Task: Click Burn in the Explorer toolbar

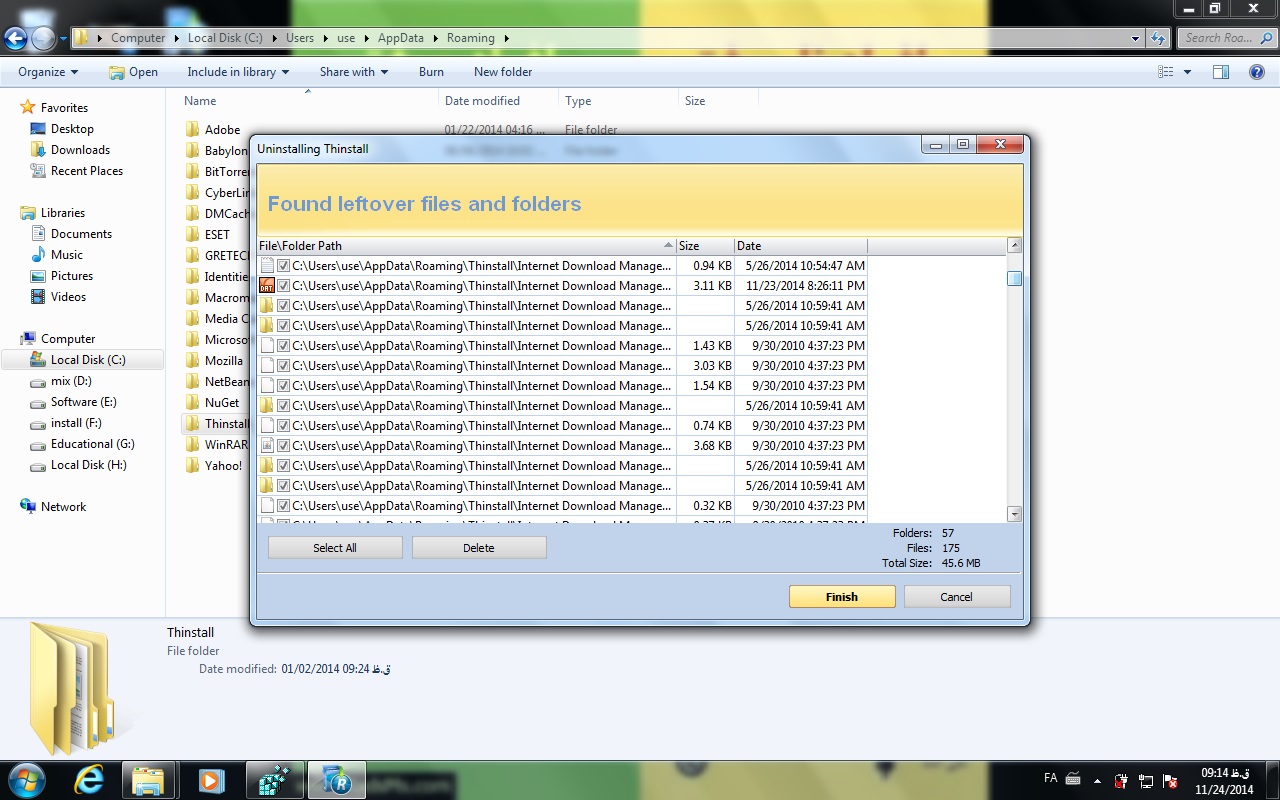Action: tap(431, 72)
